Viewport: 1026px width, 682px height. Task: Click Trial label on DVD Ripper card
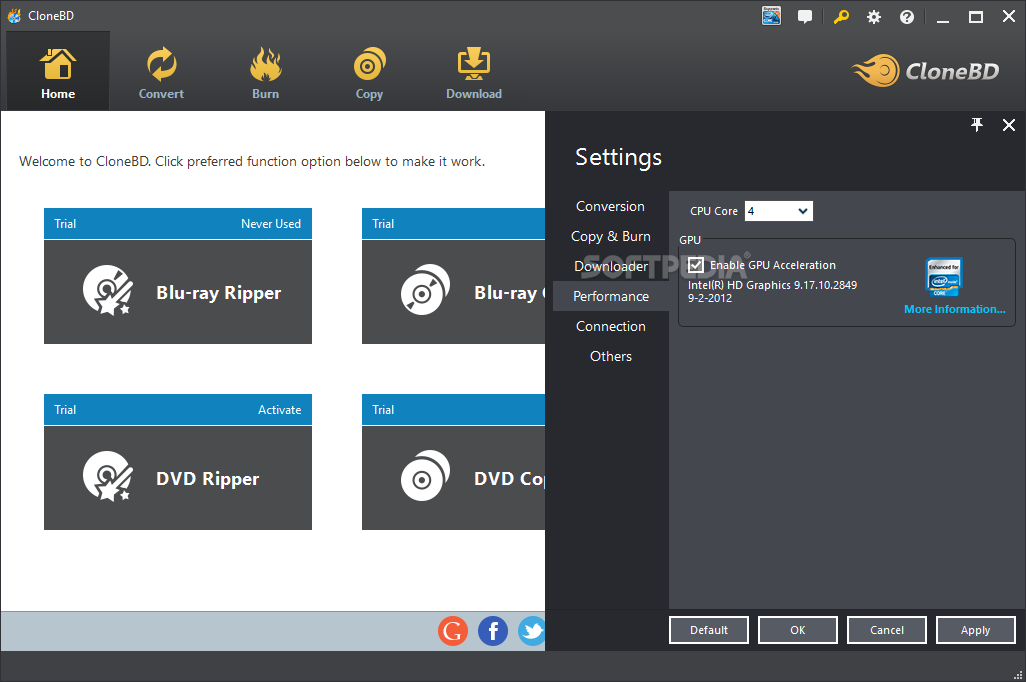[x=65, y=410]
